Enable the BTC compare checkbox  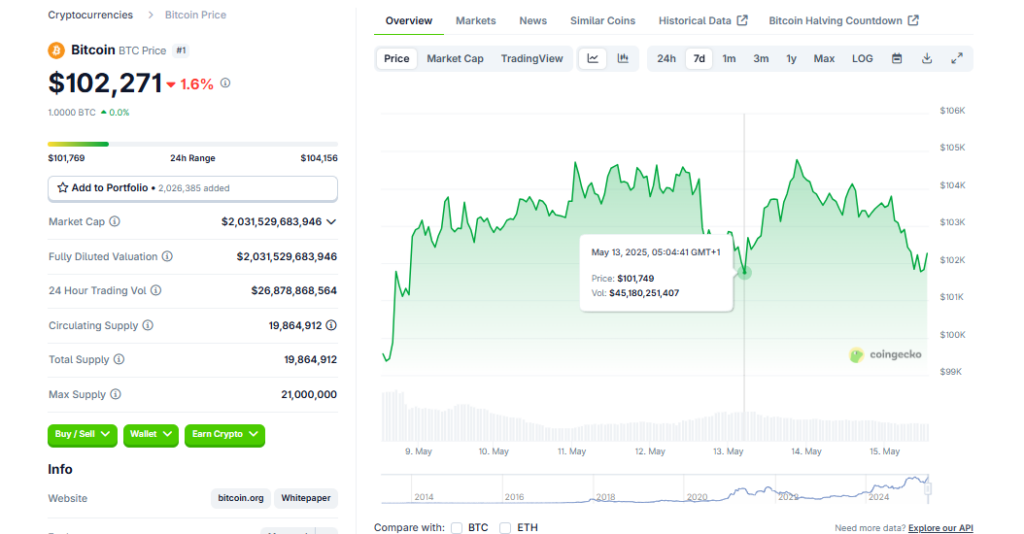click(x=456, y=527)
